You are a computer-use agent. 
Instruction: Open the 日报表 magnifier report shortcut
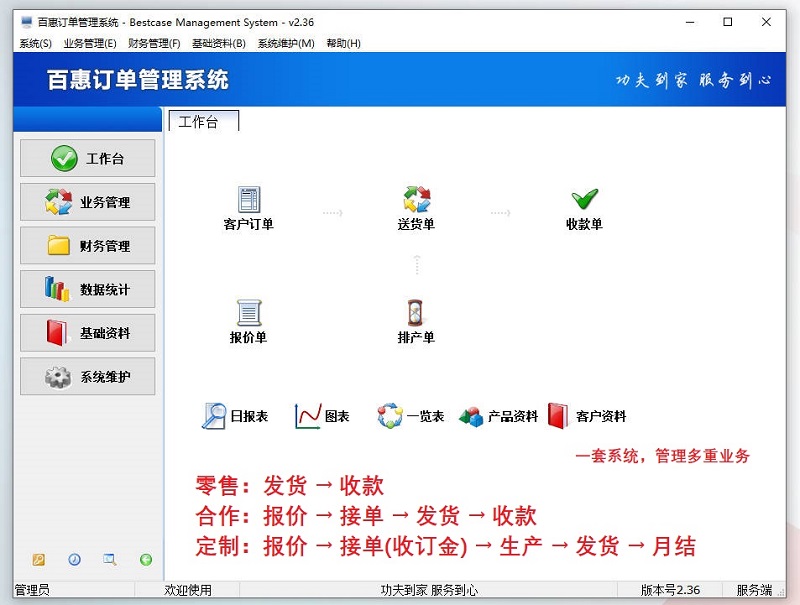235,416
